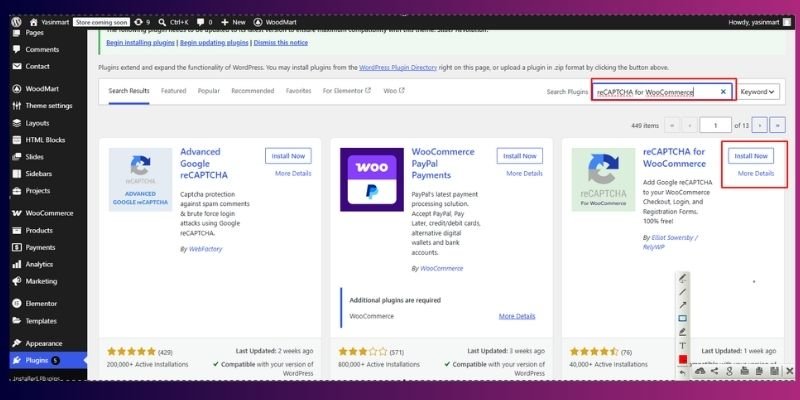This screenshot has width=800, height=400.
Task: Click the Contact envelope sidebar icon
Action: [x=17, y=66]
